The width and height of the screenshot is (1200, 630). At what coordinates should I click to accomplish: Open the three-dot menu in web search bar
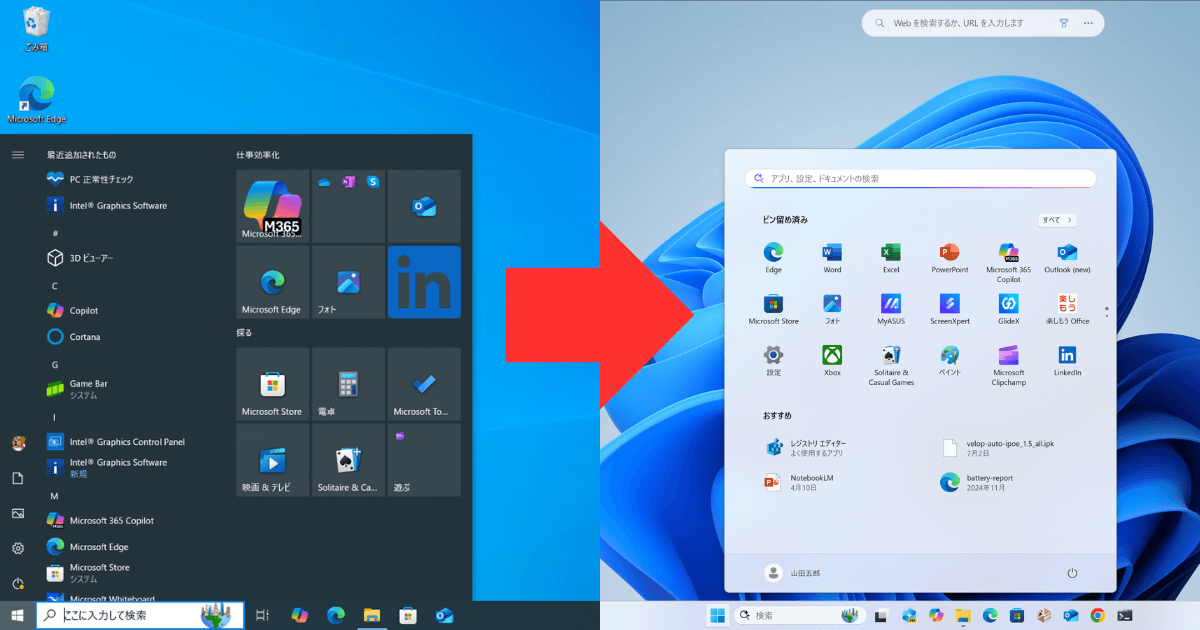(x=1087, y=23)
